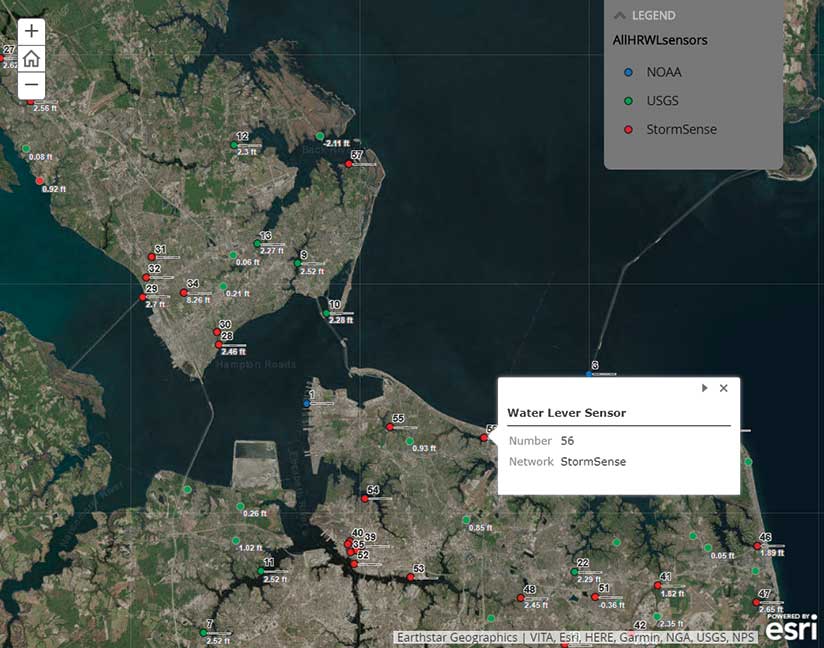Click USGS sensor marker 7
This screenshot has width=824, height=648.
click(x=203, y=632)
